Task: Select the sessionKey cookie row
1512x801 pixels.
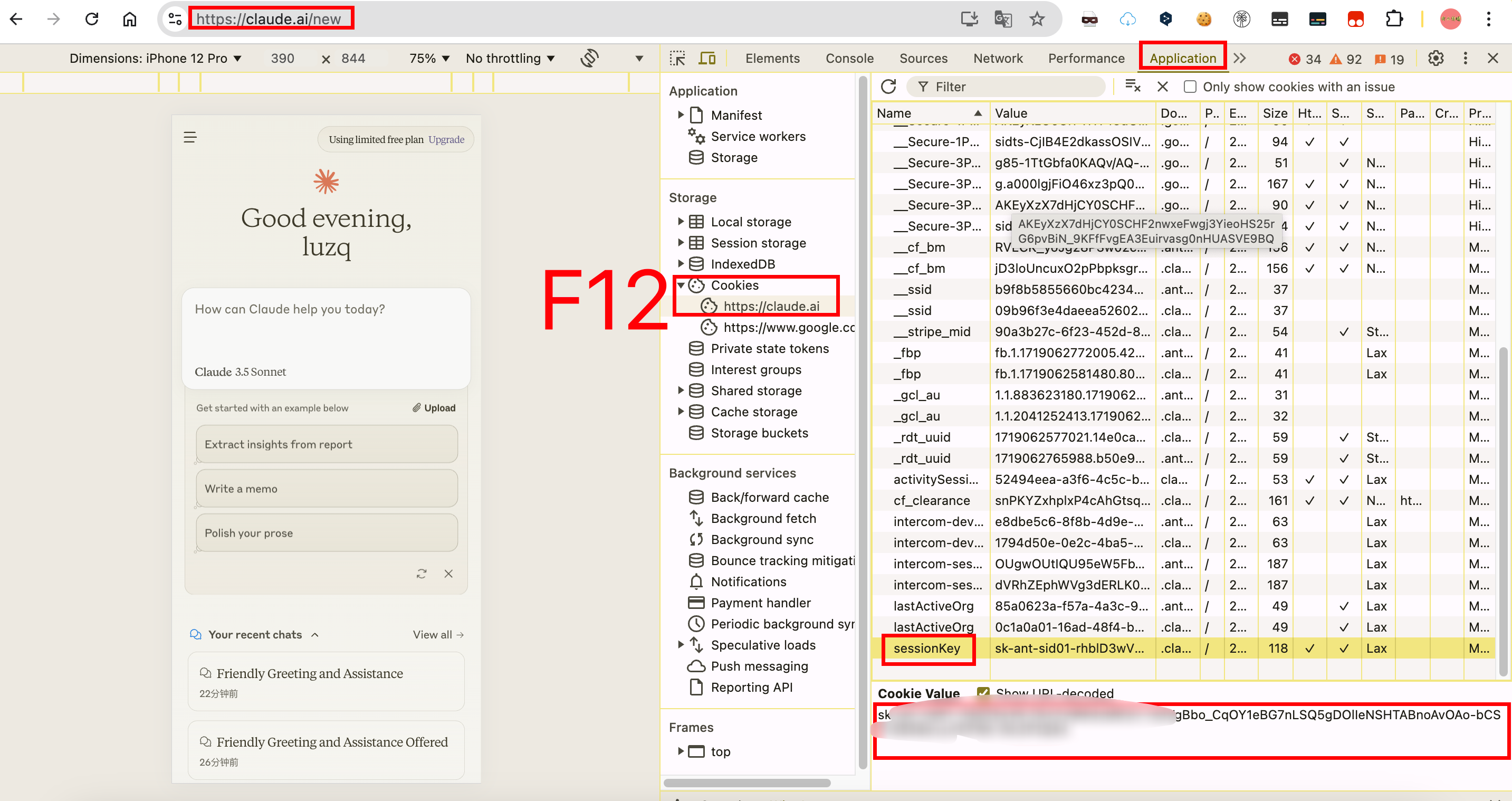Action: 1184,649
